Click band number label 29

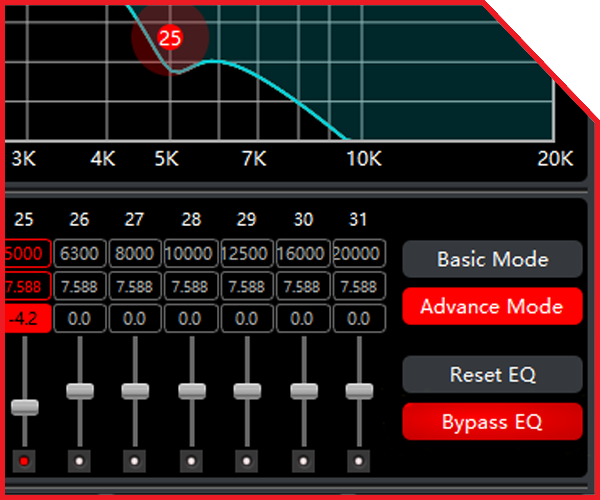click(246, 220)
